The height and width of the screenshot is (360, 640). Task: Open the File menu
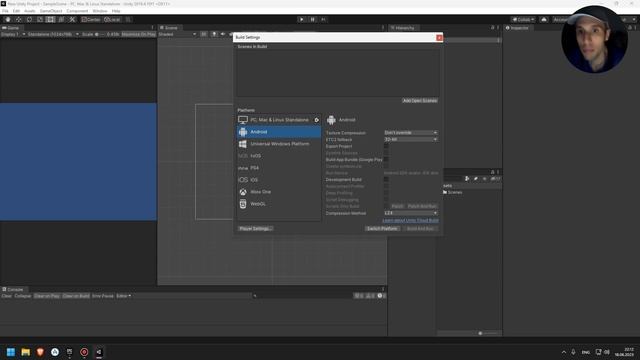pos(5,11)
